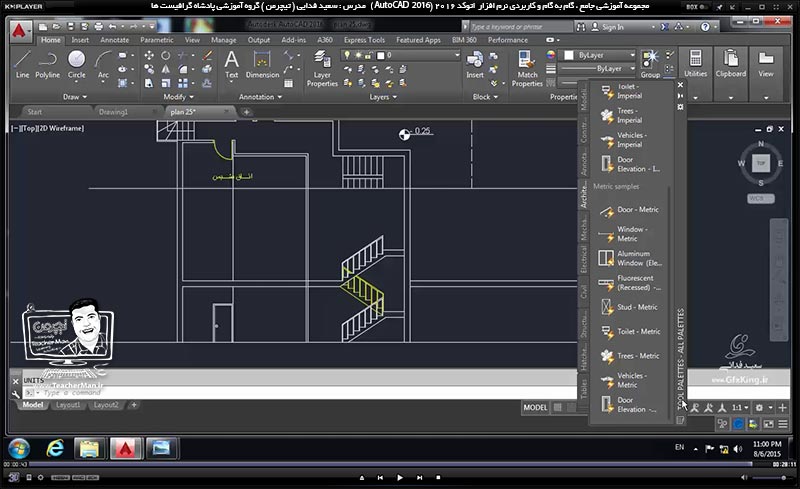Viewport: 800px width, 489px height.
Task: Click Sign In button
Action: click(608, 27)
